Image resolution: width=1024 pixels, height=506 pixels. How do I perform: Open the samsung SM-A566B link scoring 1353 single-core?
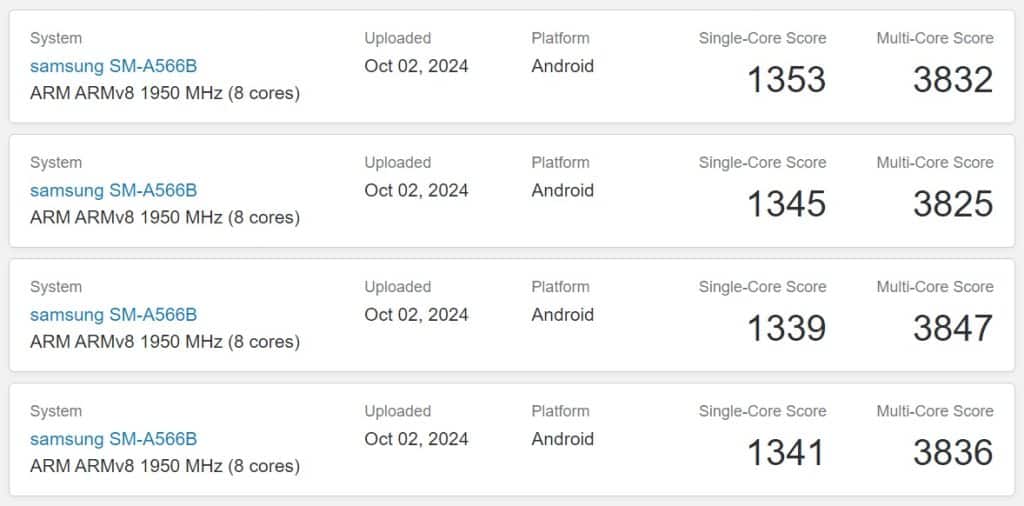114,66
